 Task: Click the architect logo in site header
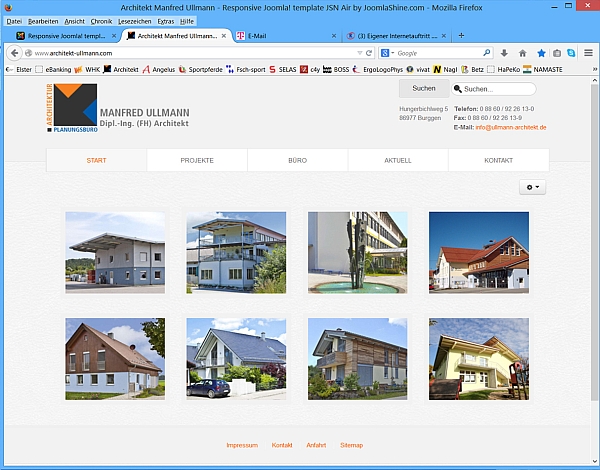(x=72, y=108)
